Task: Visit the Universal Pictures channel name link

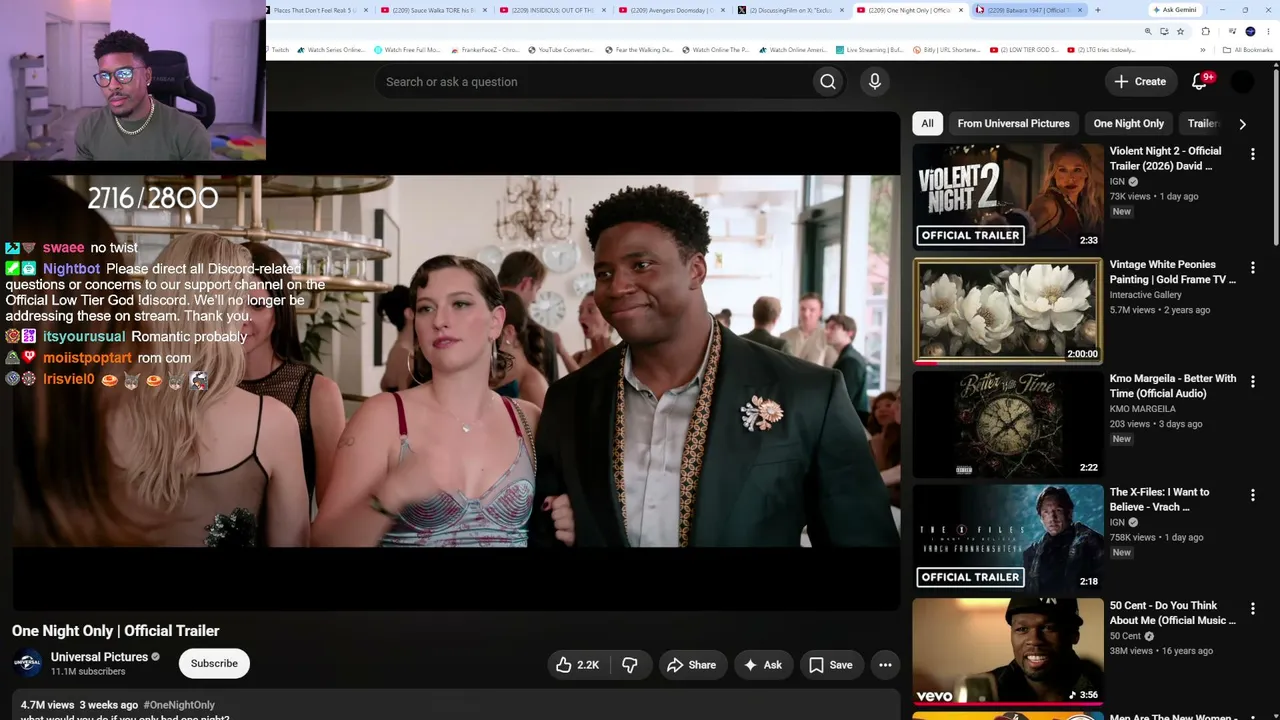Action: [x=99, y=657]
